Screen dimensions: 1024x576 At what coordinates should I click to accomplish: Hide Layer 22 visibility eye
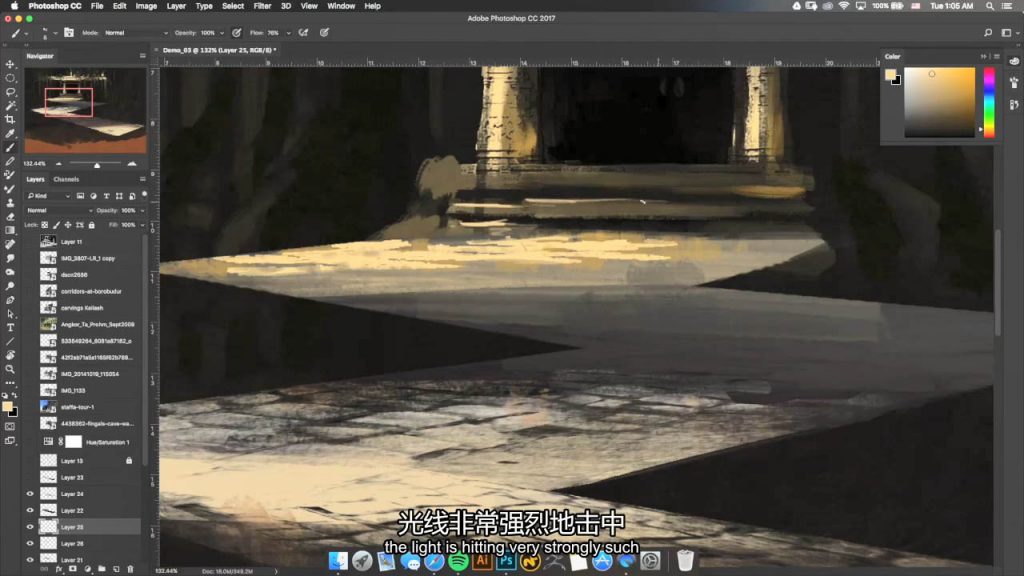(30, 510)
